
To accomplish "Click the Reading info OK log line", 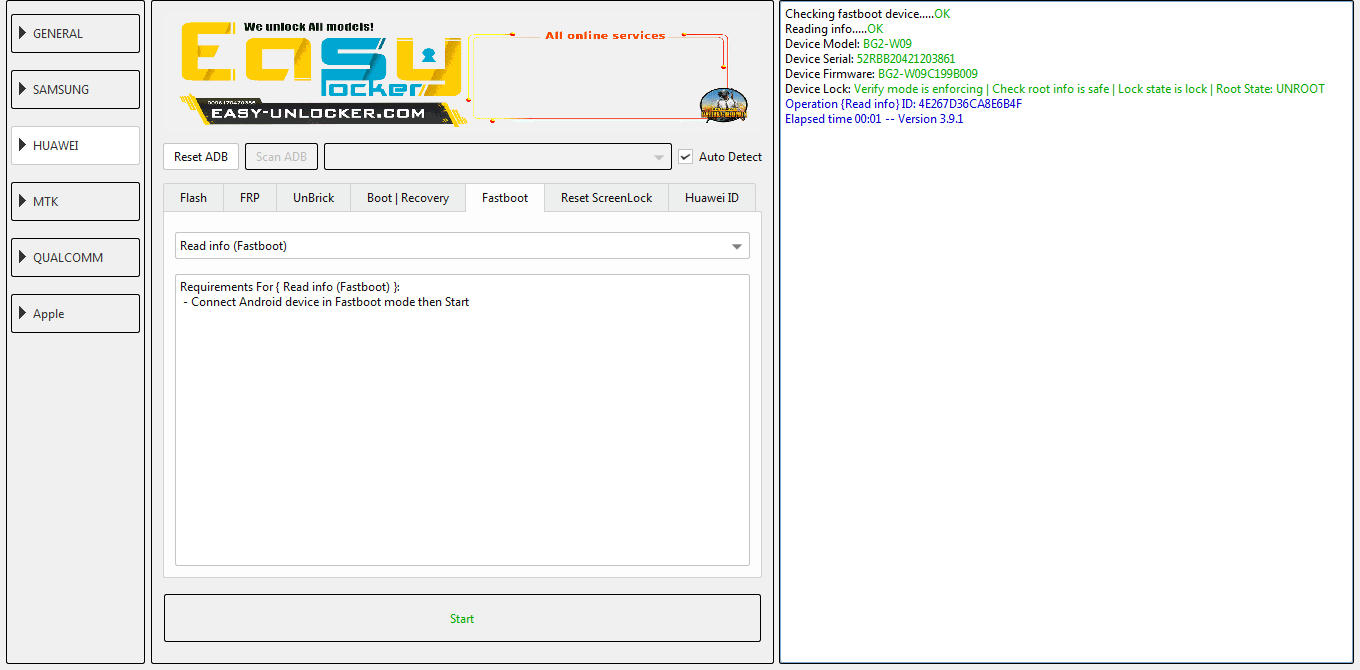I will pos(835,29).
